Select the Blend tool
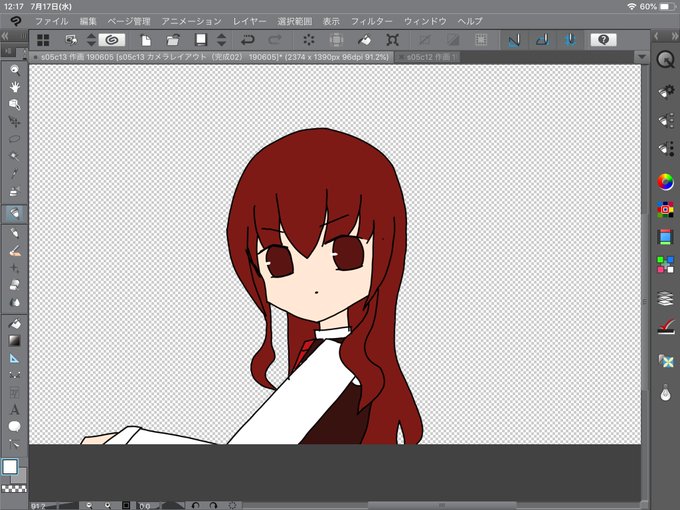The image size is (680, 510). [x=14, y=302]
